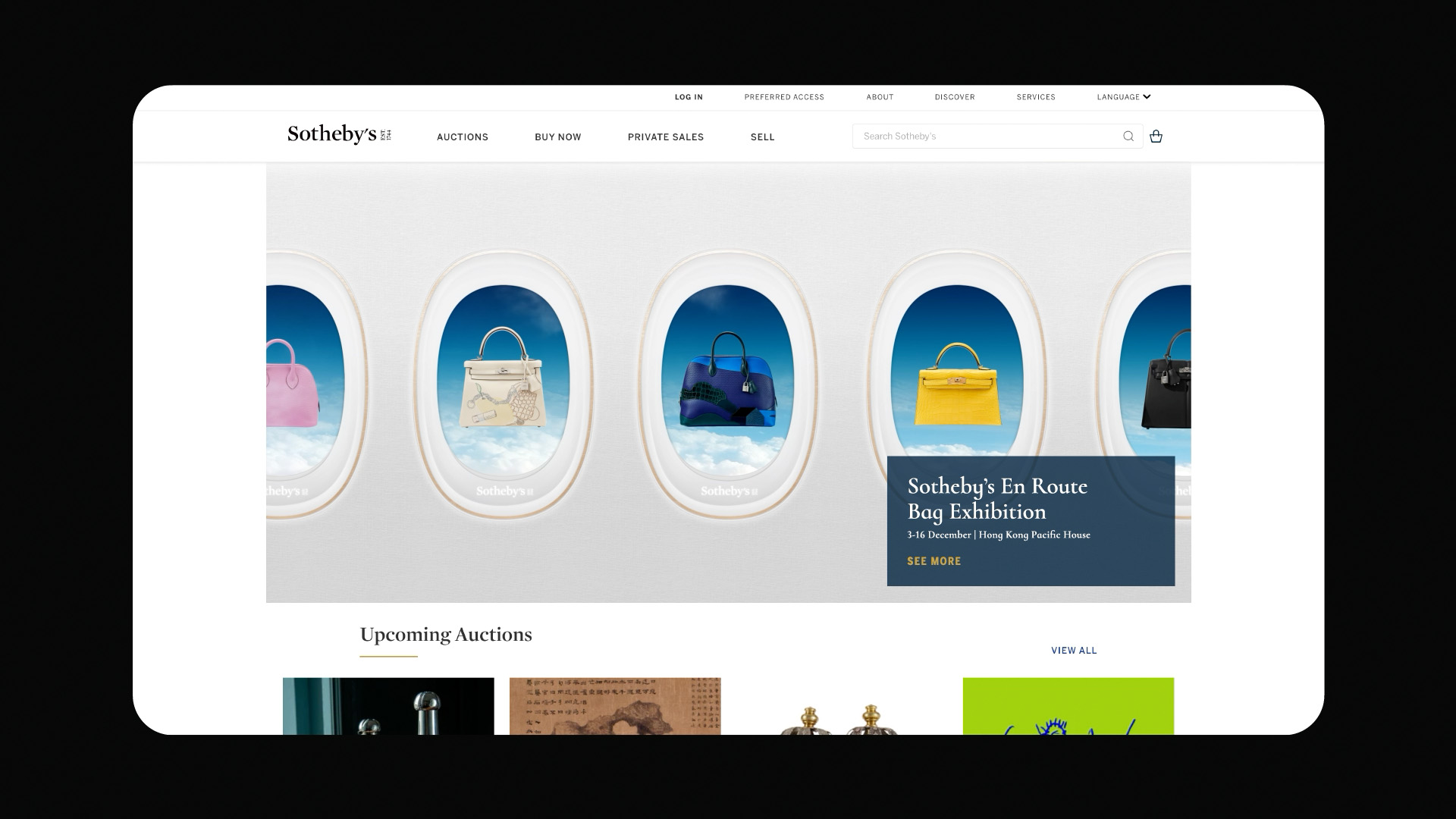Click the Log In link
Screen dimensions: 1456x819
tap(689, 97)
